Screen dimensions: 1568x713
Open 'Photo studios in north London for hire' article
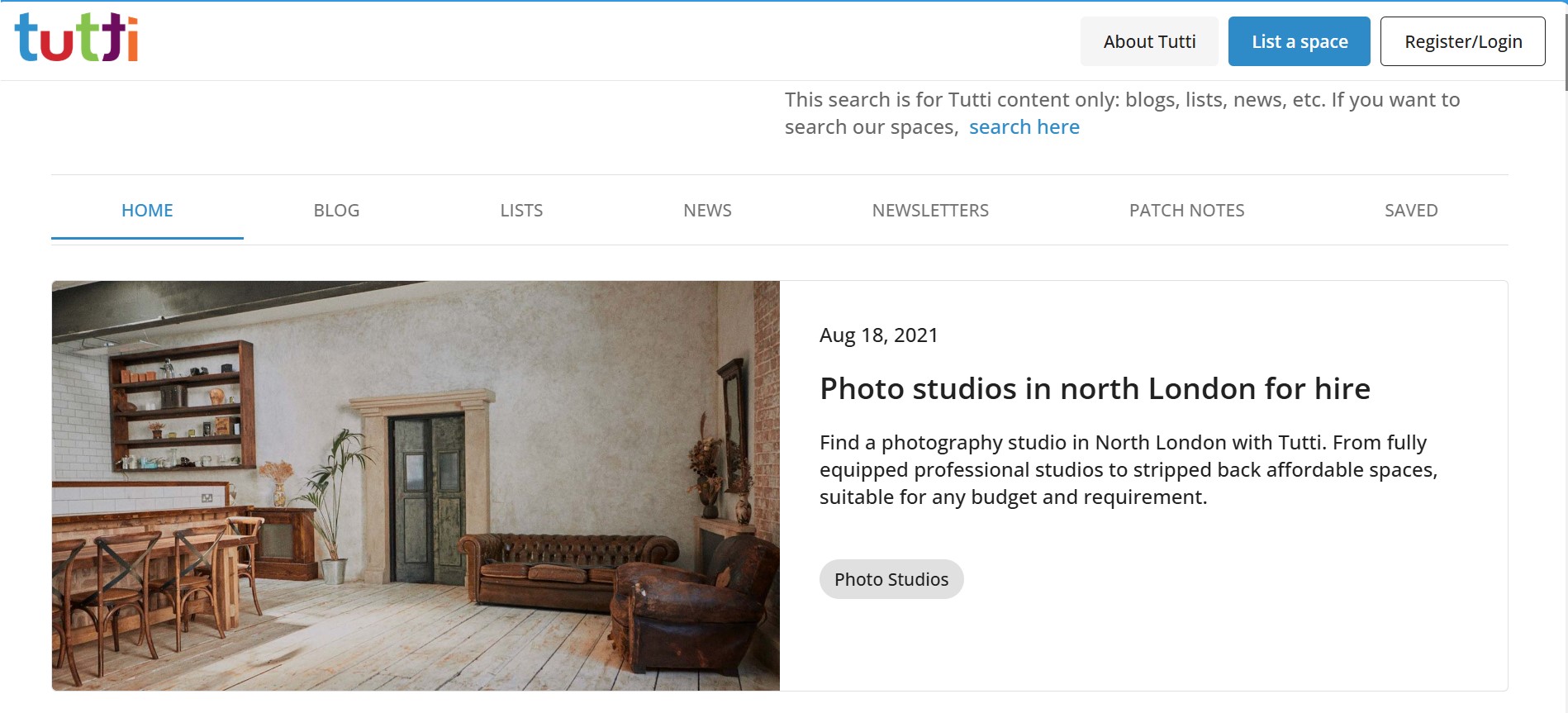[x=1095, y=389]
